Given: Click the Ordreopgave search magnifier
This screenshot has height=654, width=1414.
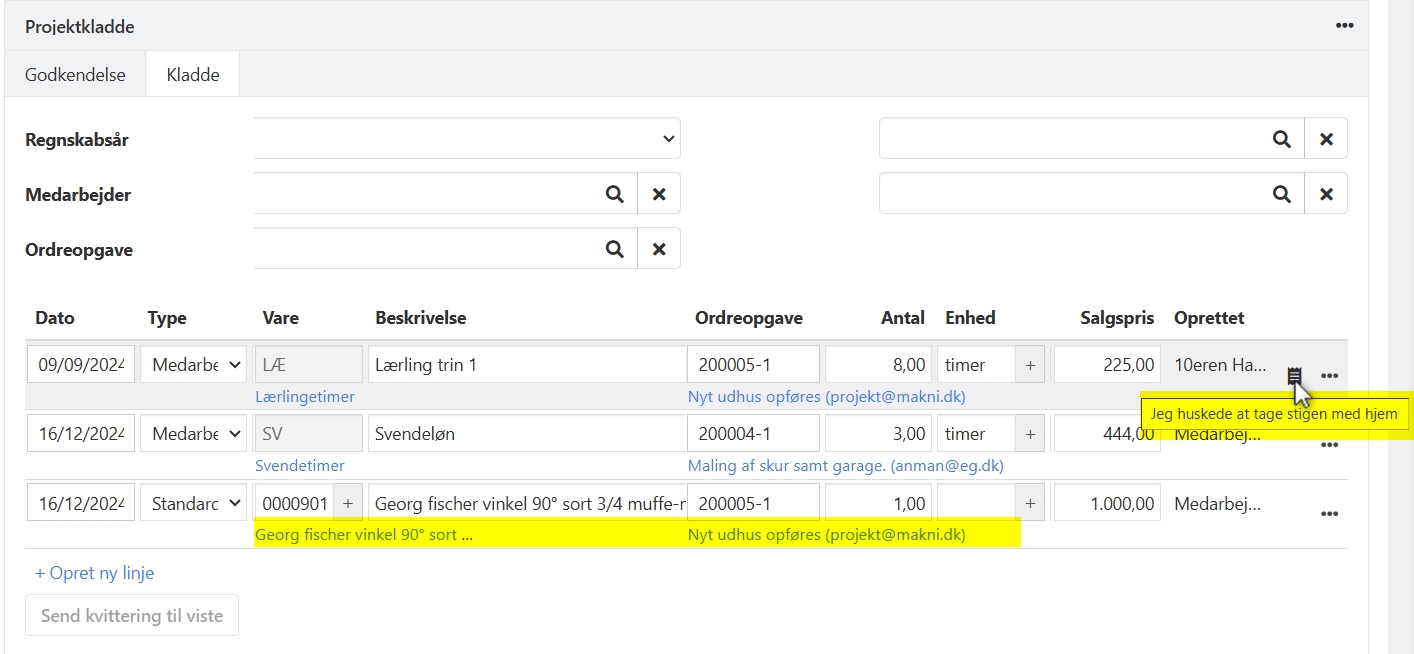Looking at the screenshot, I should [614, 248].
